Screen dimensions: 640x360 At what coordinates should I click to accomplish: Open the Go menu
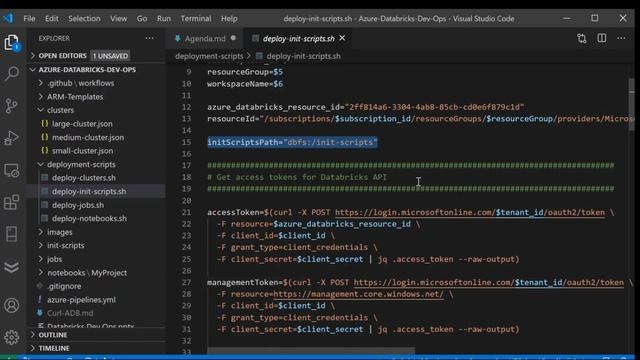[x=142, y=18]
